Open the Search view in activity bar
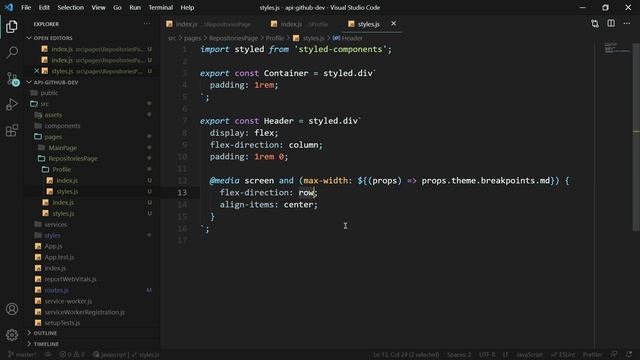640x360 pixels. tap(12, 52)
